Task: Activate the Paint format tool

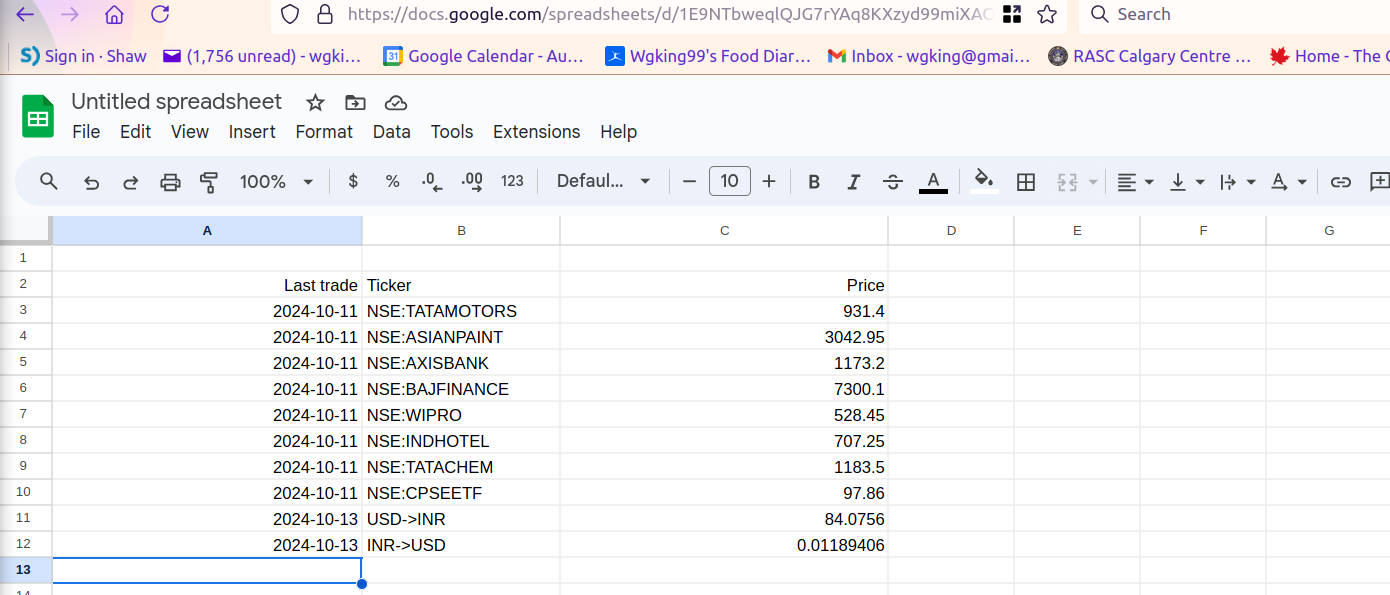Action: click(x=209, y=181)
